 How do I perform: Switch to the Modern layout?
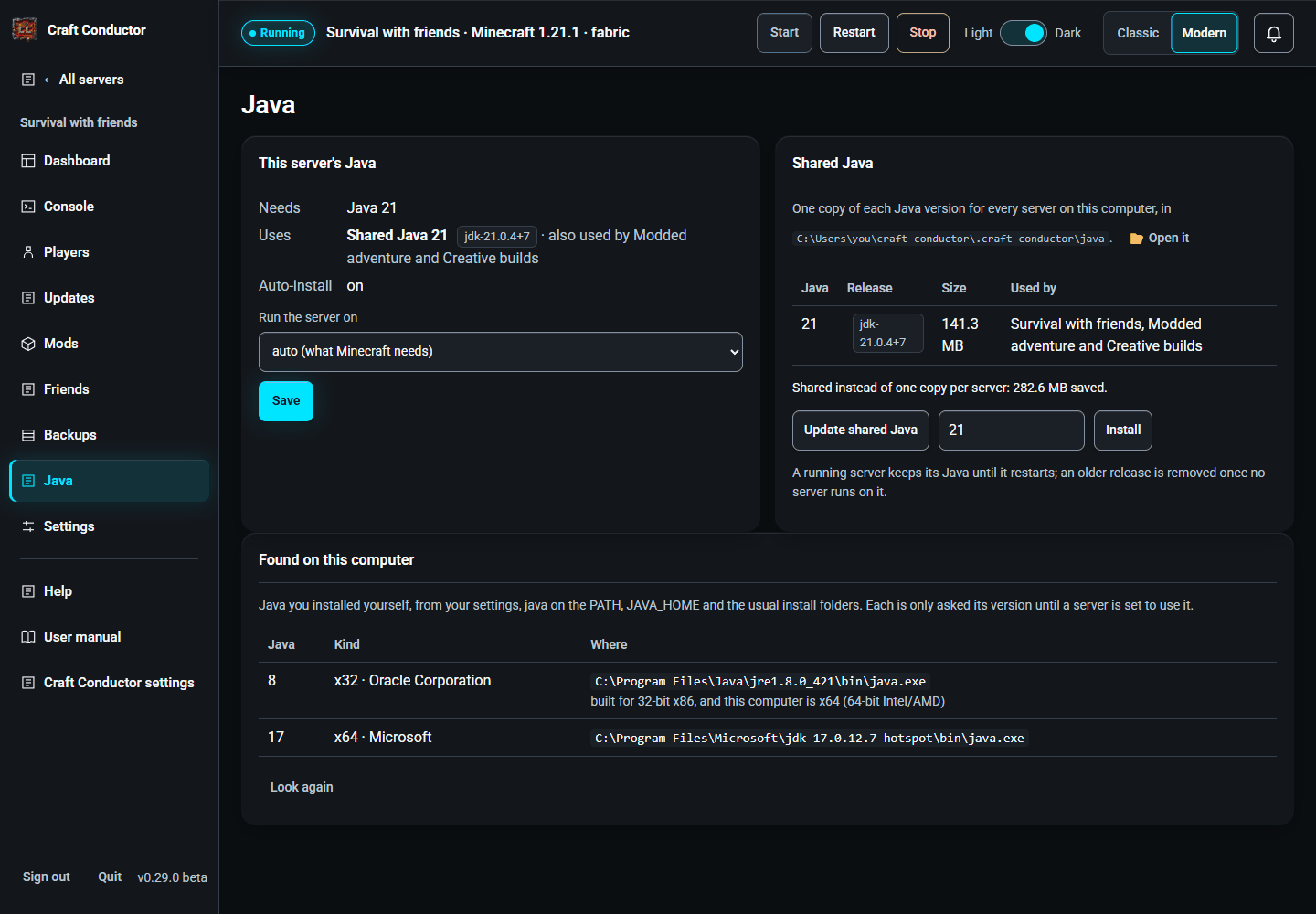pyautogui.click(x=1205, y=33)
